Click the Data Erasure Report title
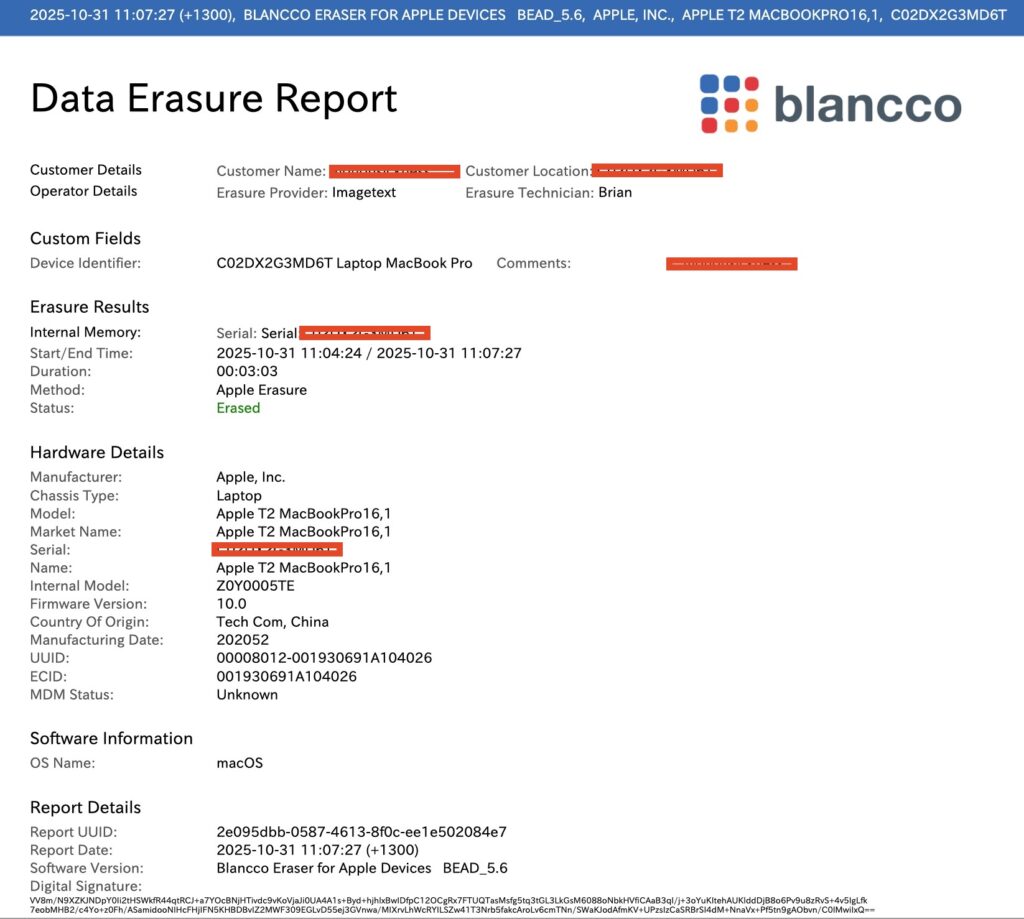This screenshot has height=919, width=1024. (214, 99)
